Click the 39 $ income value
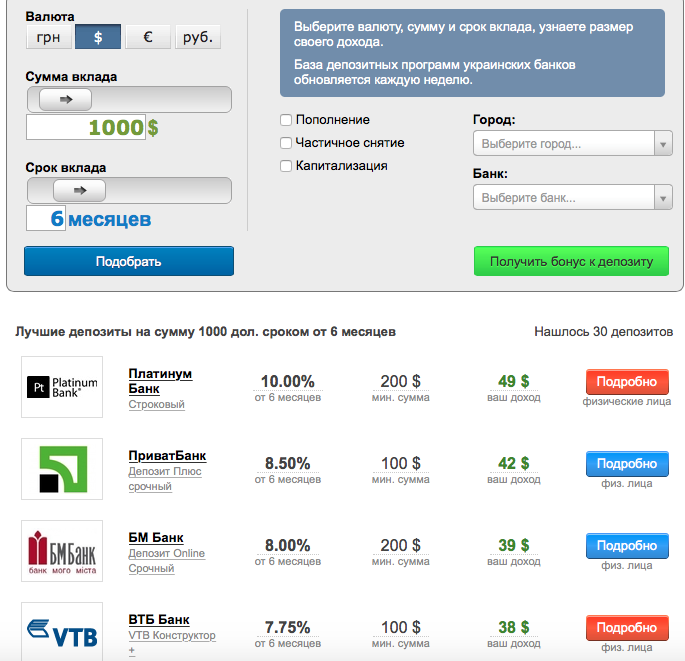 [x=514, y=546]
